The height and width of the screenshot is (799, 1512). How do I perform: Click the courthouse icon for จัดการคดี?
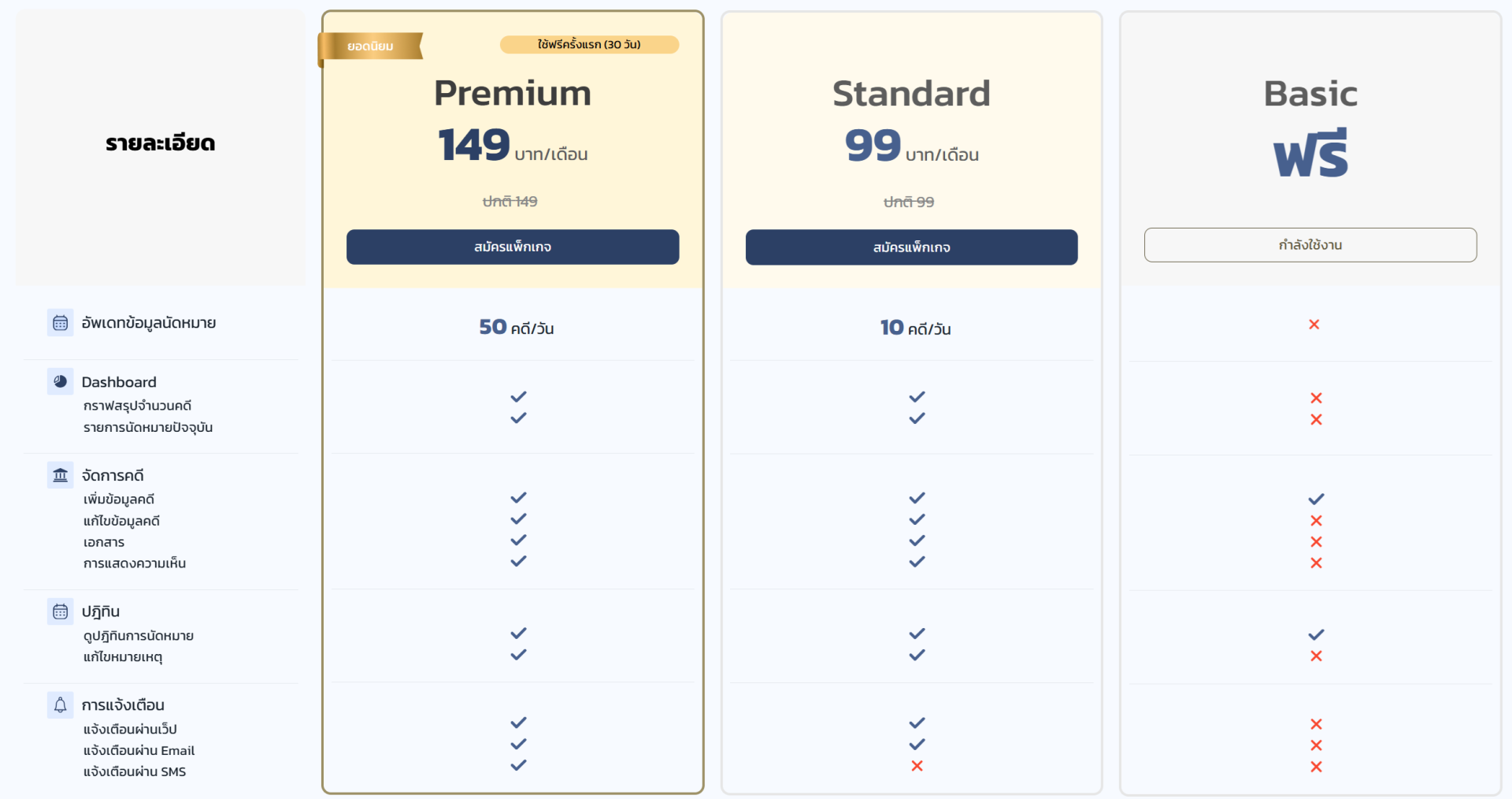(x=61, y=475)
